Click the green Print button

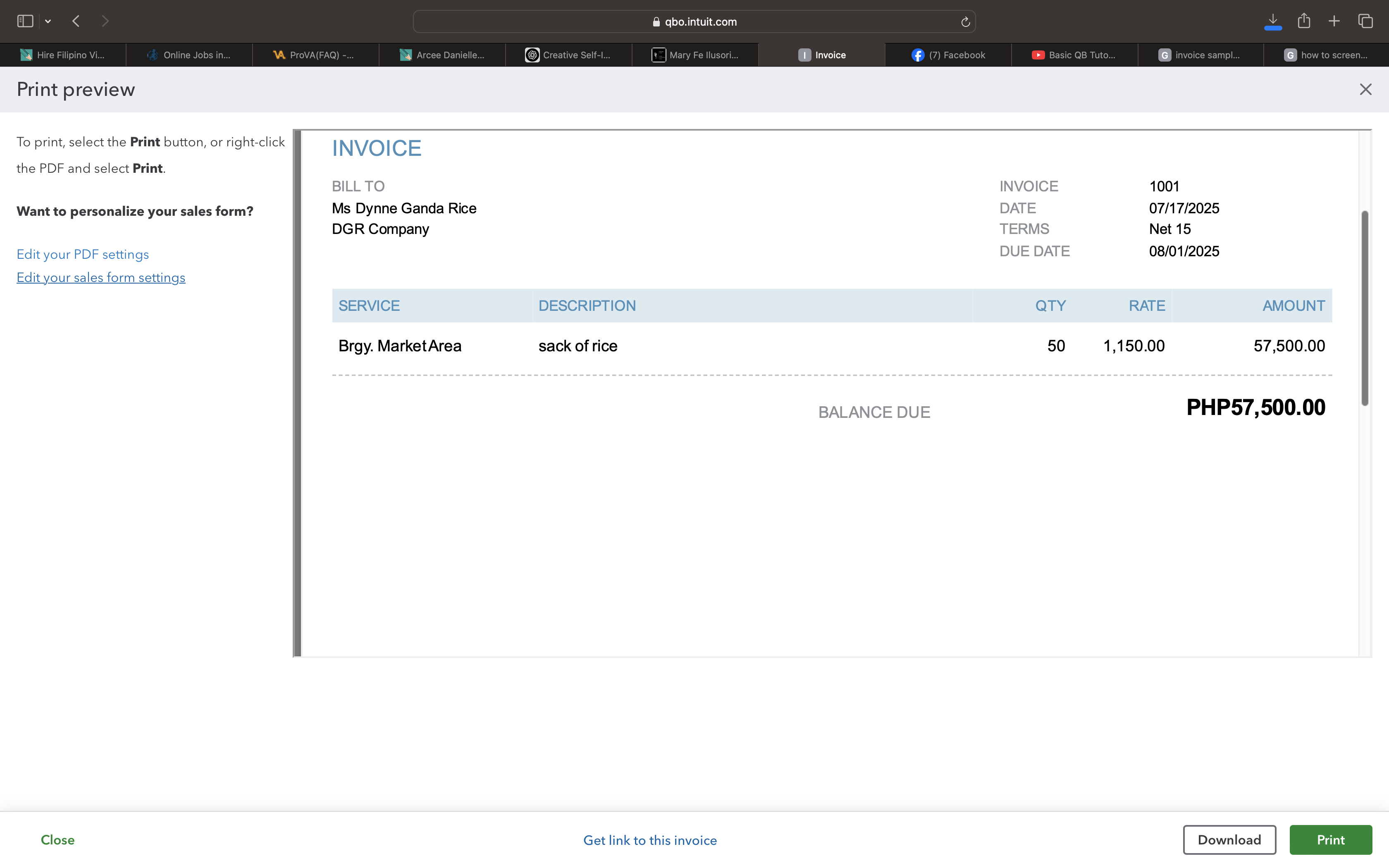(x=1330, y=840)
